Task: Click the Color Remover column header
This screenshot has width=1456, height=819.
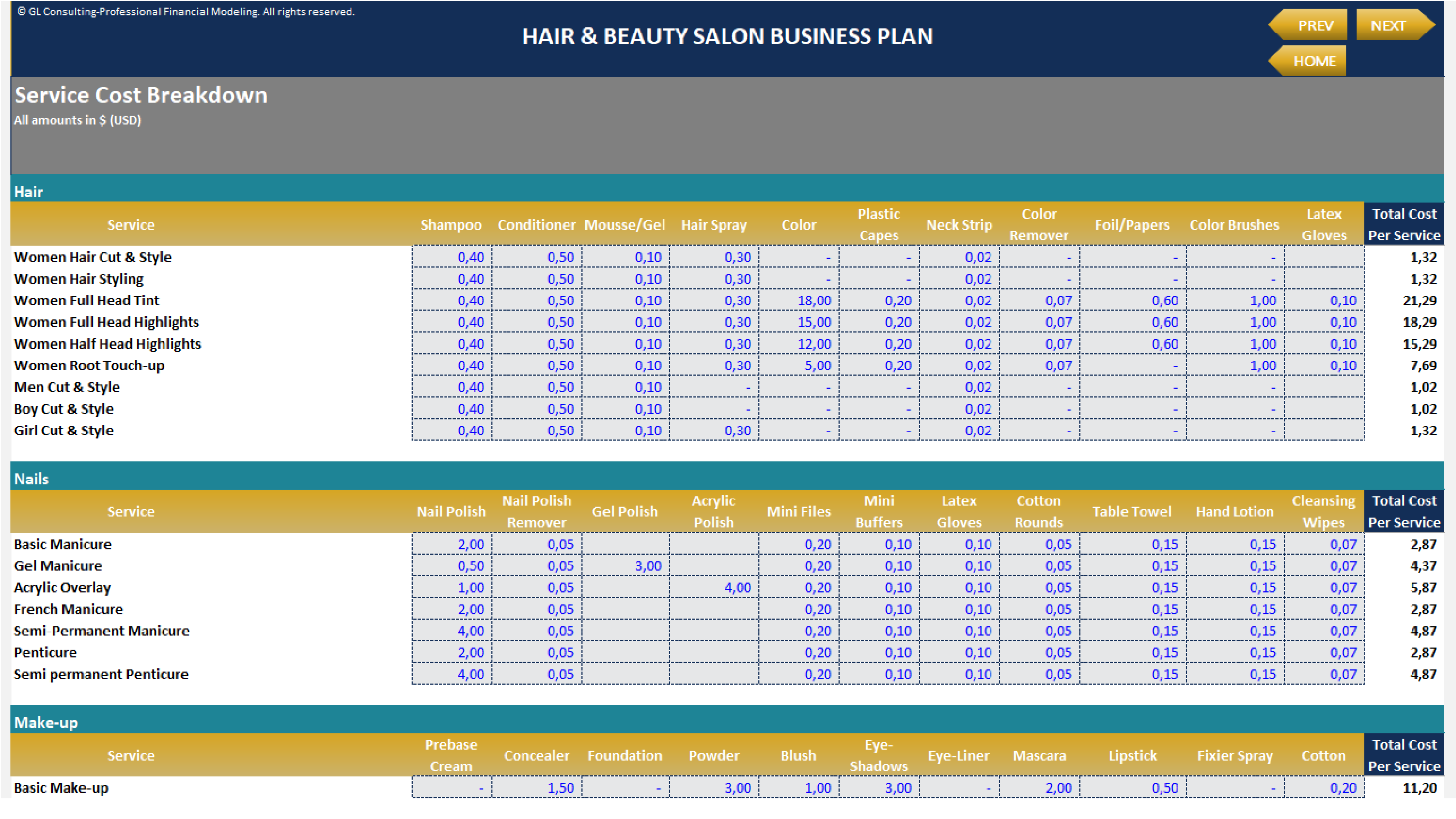Action: (1039, 224)
